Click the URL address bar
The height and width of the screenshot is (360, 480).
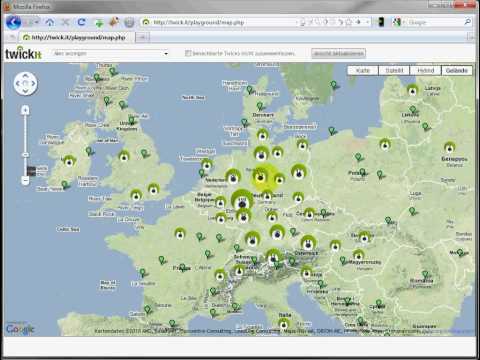(x=220, y=22)
